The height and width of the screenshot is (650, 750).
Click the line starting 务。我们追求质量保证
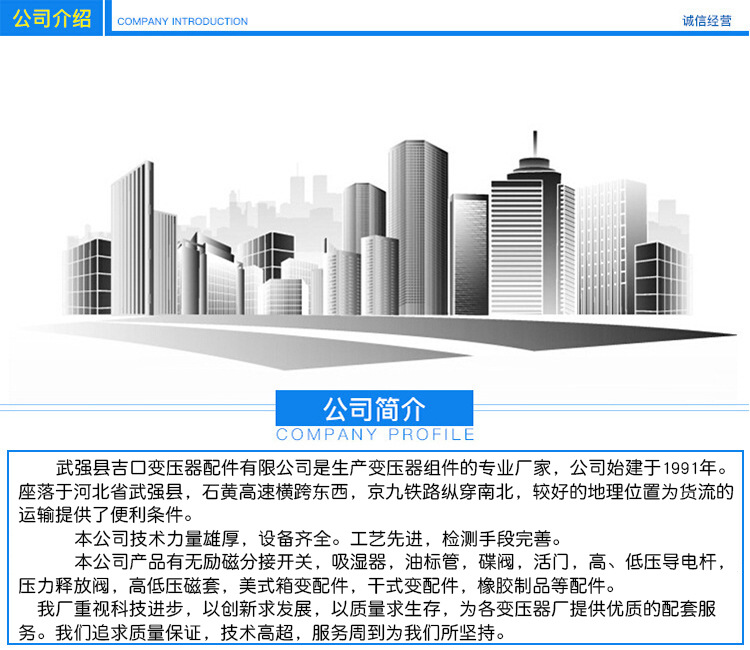pos(262,633)
